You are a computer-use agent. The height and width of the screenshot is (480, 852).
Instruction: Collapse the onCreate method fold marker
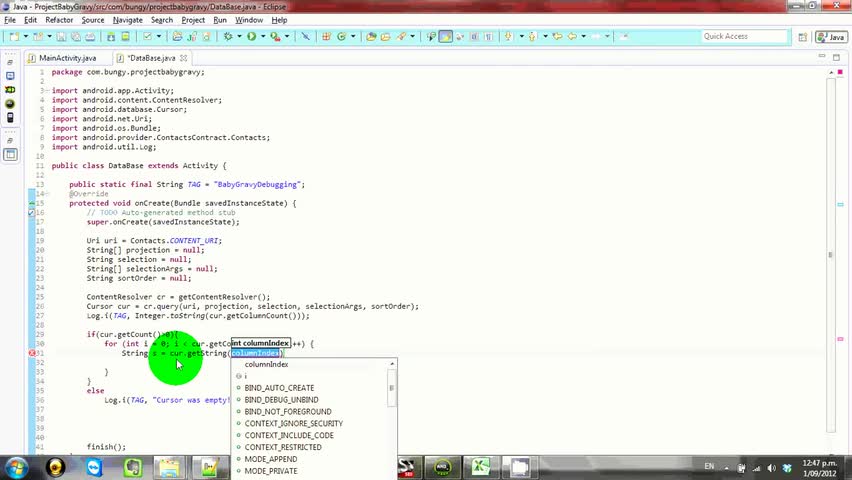click(x=47, y=194)
